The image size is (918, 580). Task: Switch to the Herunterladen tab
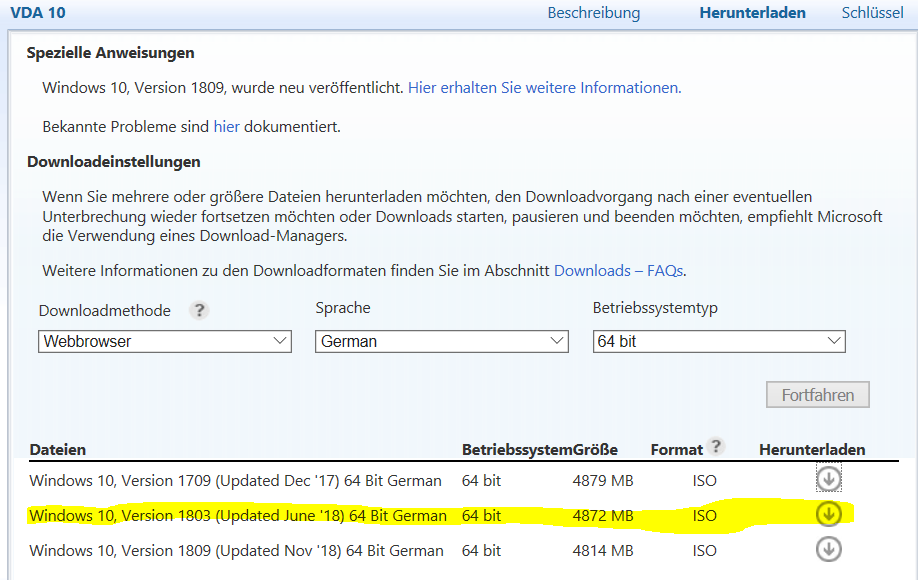[x=752, y=13]
